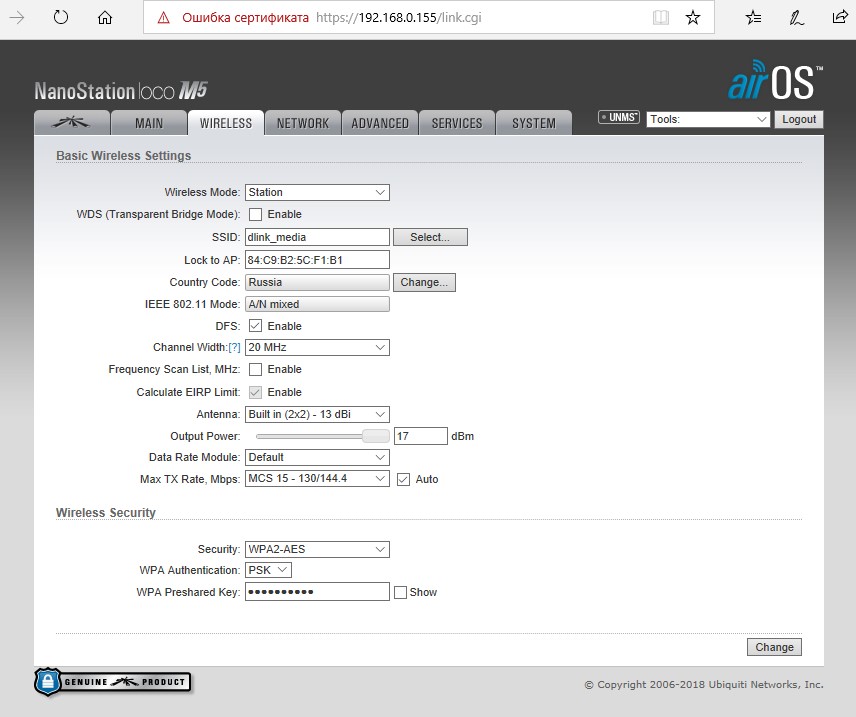856x717 pixels.
Task: Expand the WPA Authentication dropdown
Action: click(x=268, y=570)
